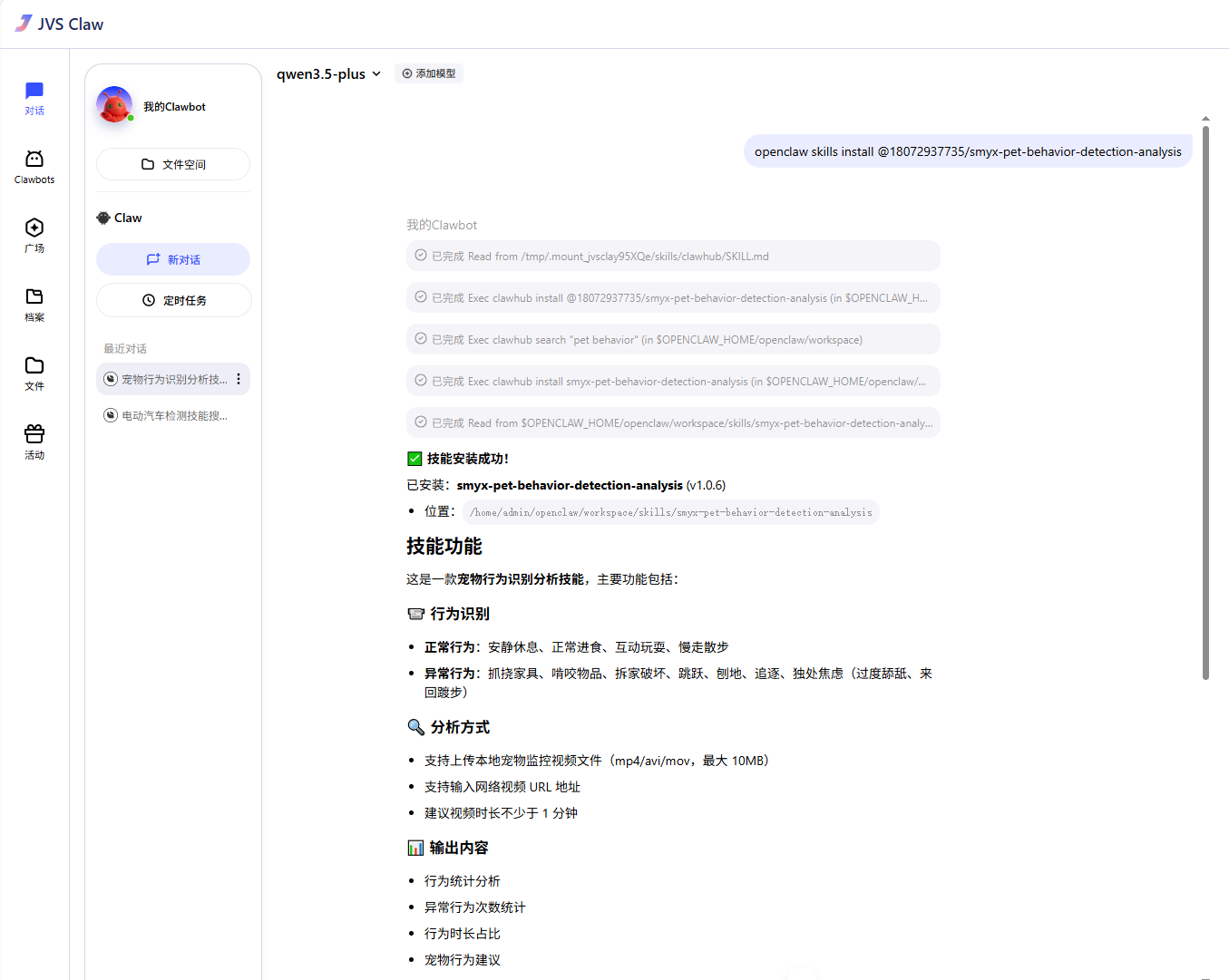Click the chat vertical scrollbar

(x=1205, y=403)
